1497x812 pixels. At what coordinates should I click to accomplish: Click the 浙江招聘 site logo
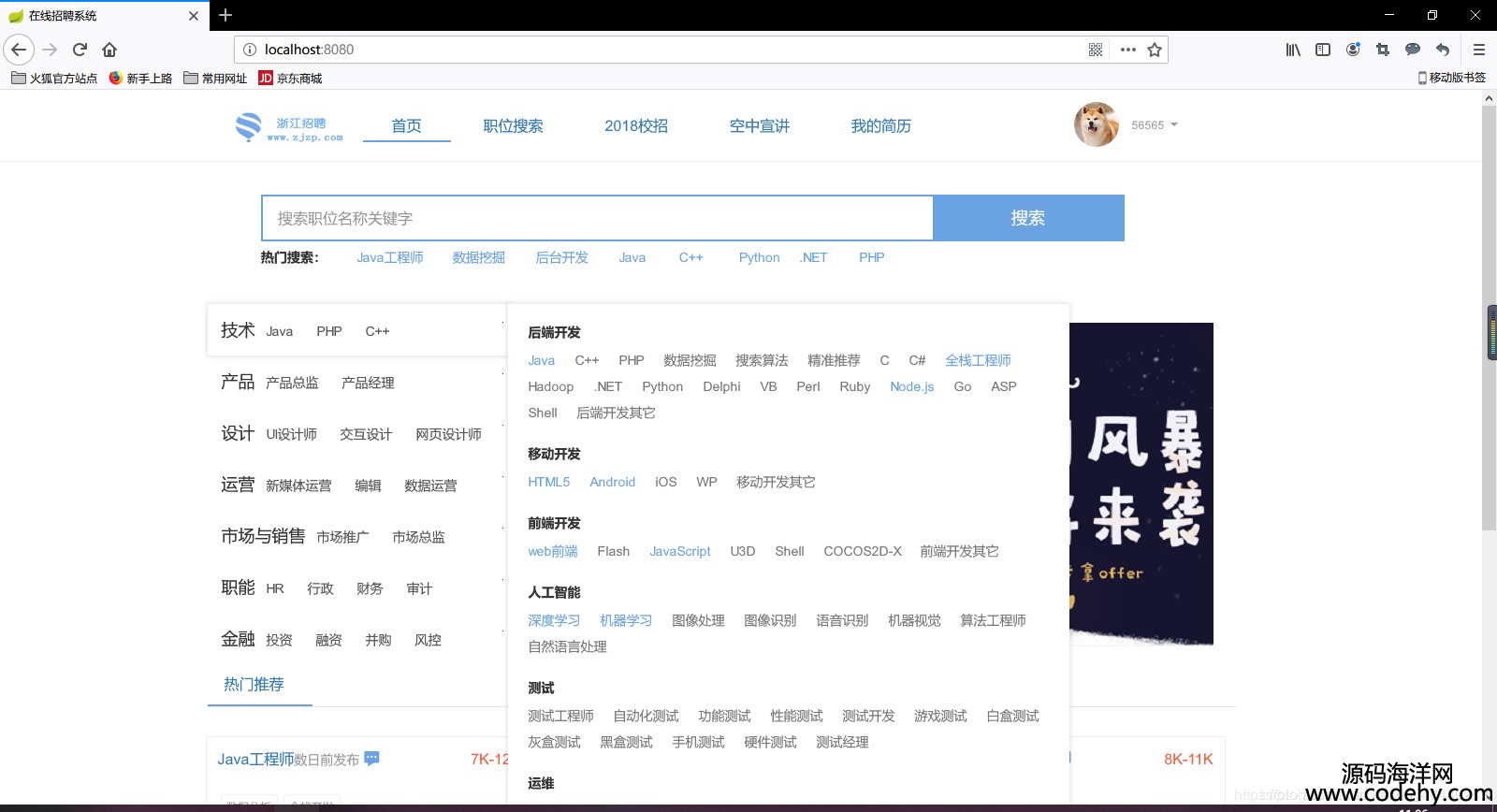[289, 127]
